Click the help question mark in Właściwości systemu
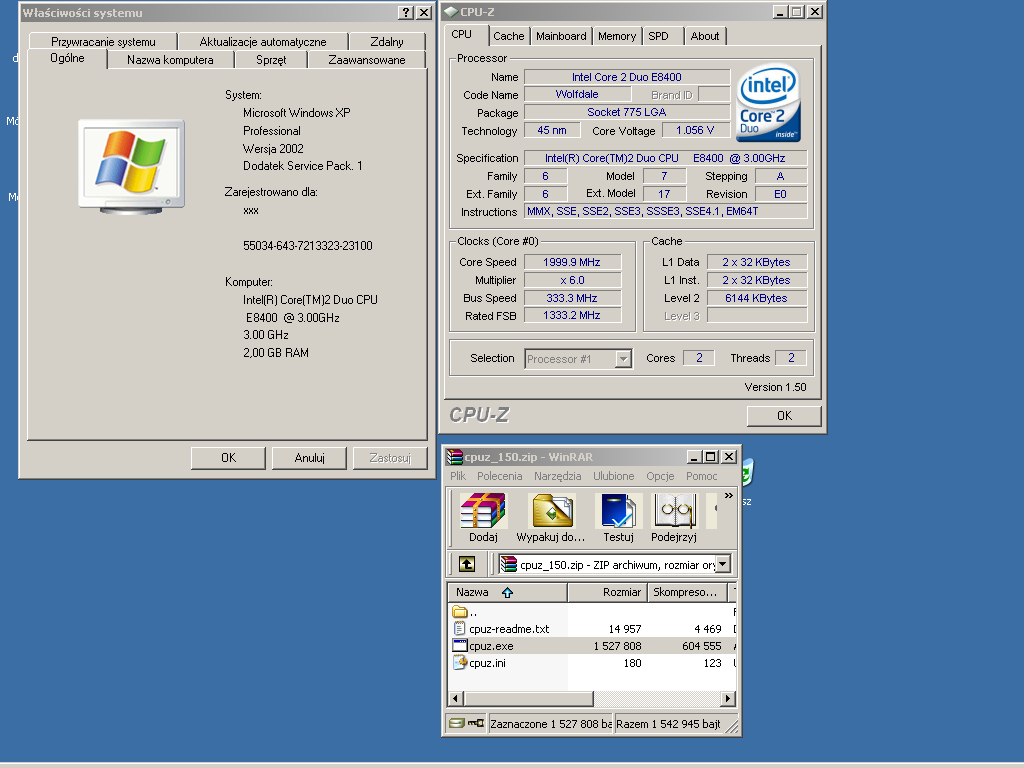The width and height of the screenshot is (1024, 768). coord(406,12)
